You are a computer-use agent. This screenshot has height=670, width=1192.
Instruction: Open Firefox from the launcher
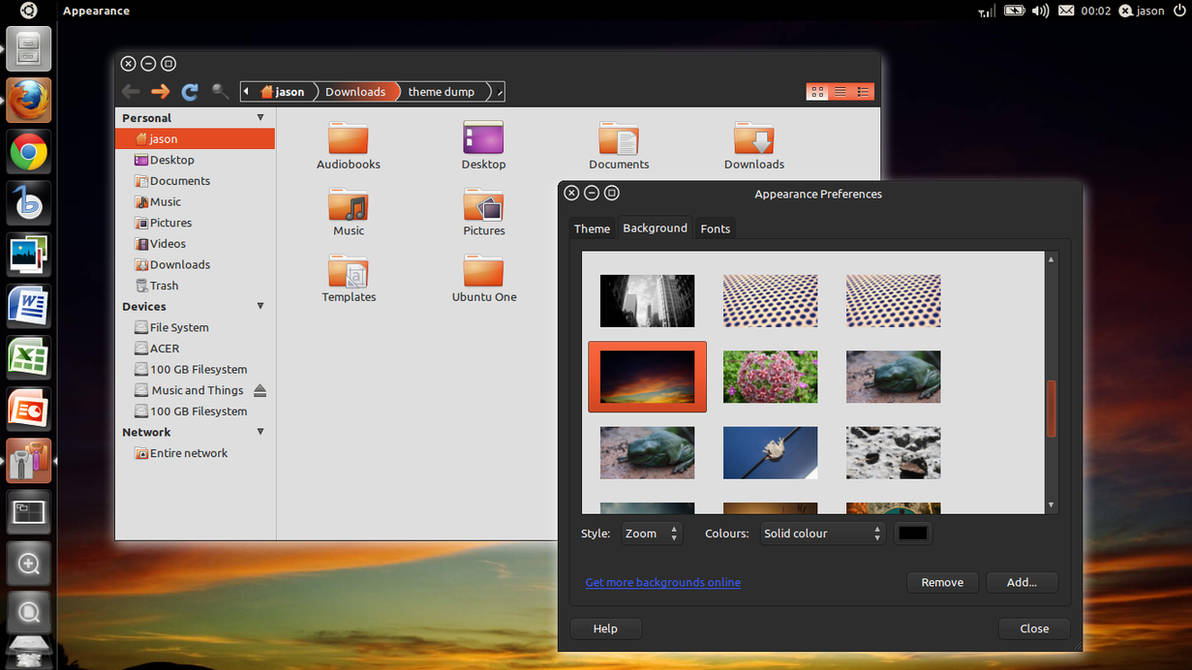click(x=29, y=100)
